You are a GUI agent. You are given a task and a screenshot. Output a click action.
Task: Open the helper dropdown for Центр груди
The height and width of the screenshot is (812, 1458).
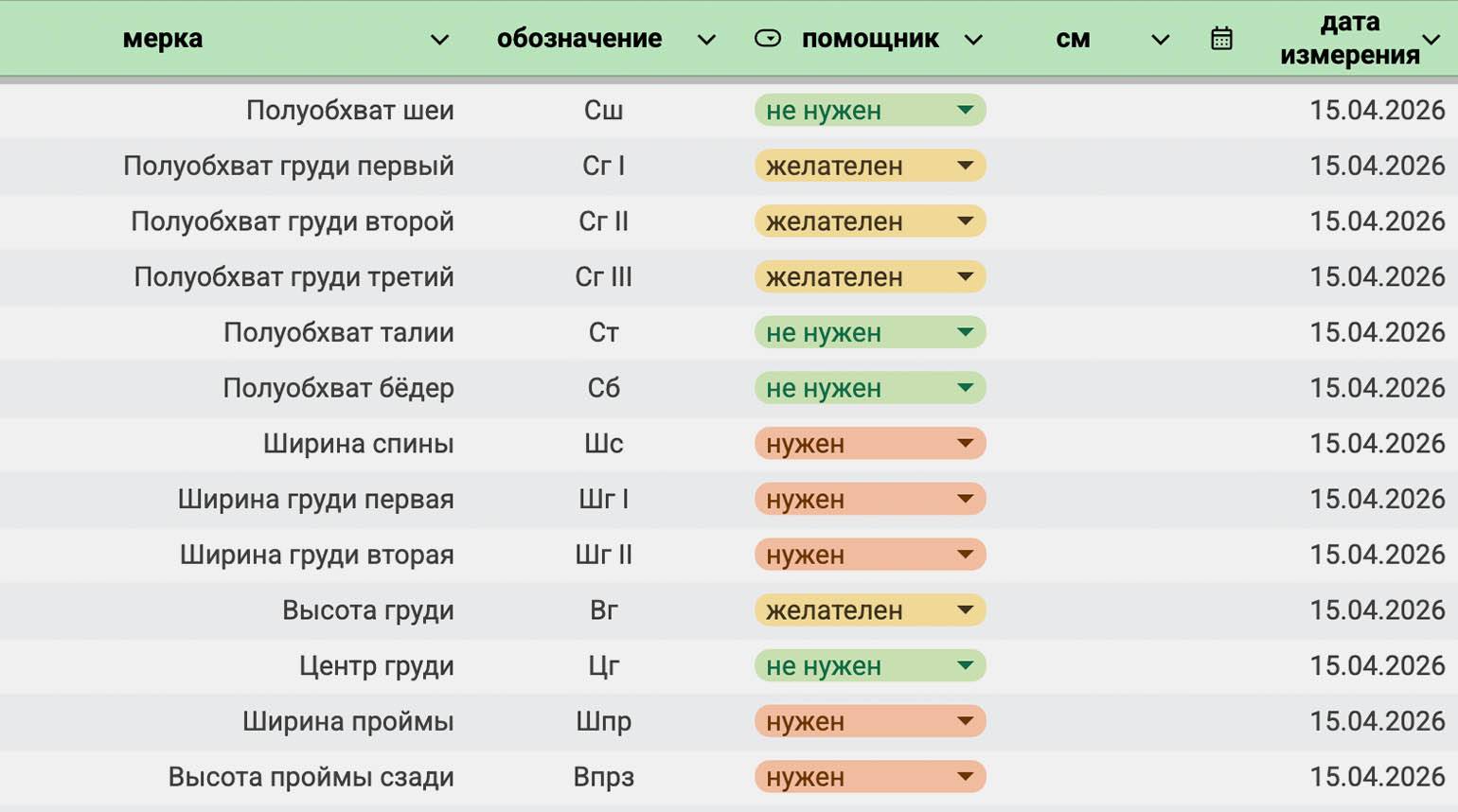[965, 666]
